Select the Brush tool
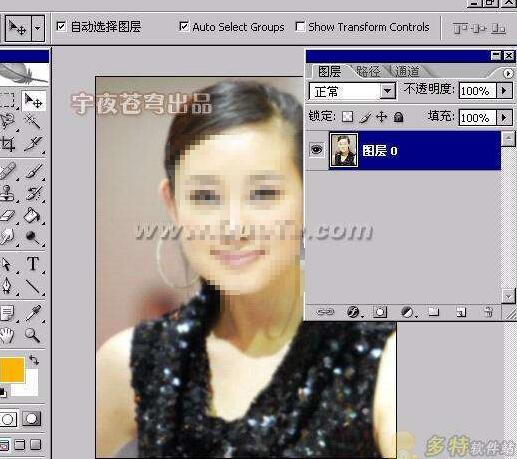The width and height of the screenshot is (517, 459). coord(33,171)
